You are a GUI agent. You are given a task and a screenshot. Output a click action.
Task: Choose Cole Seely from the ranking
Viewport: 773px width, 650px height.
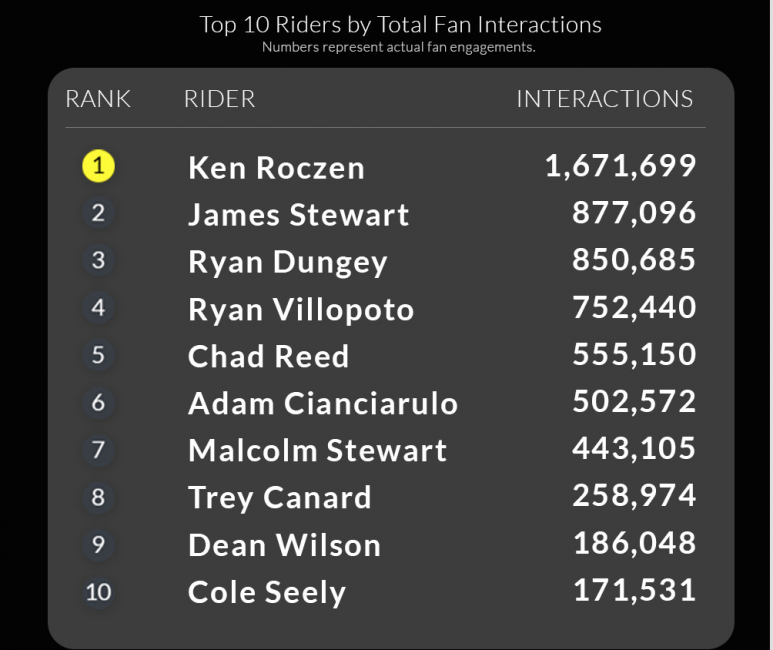tap(267, 592)
